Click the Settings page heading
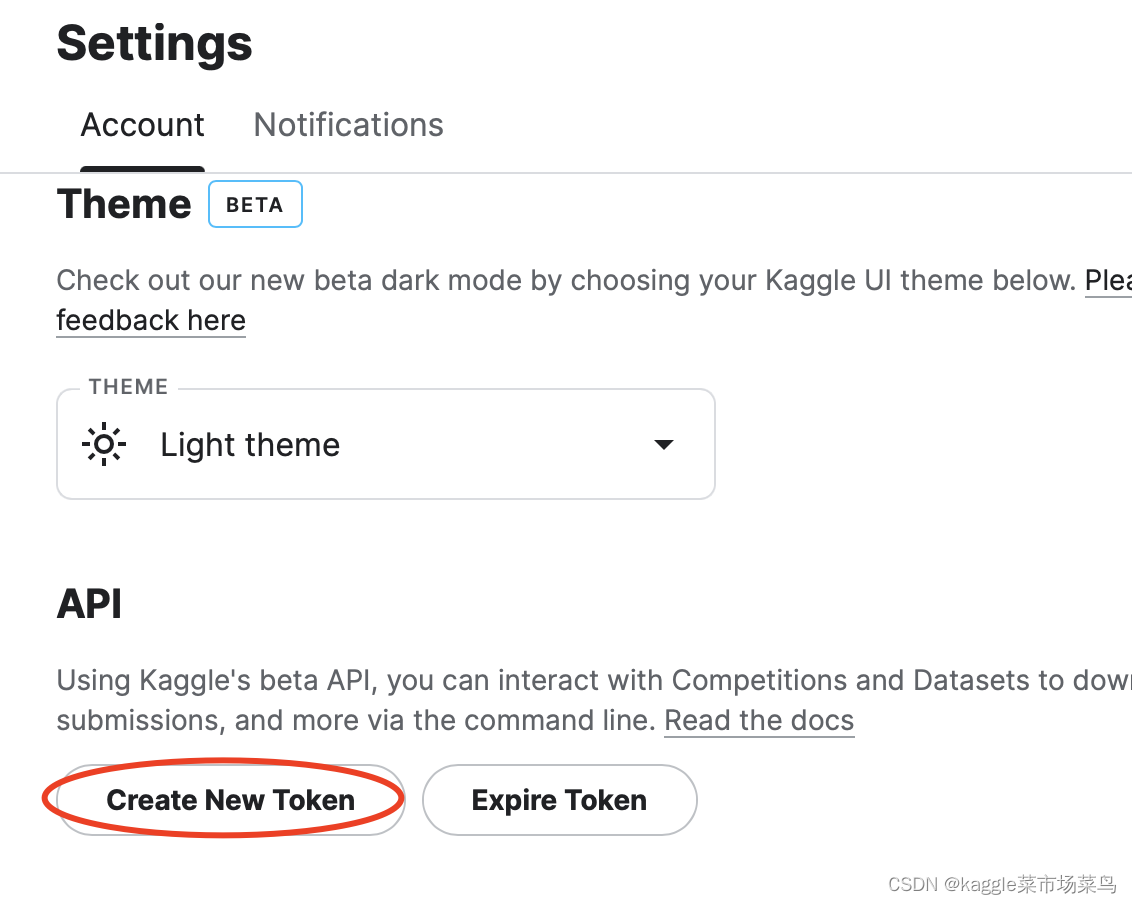The height and width of the screenshot is (904, 1132). click(154, 44)
